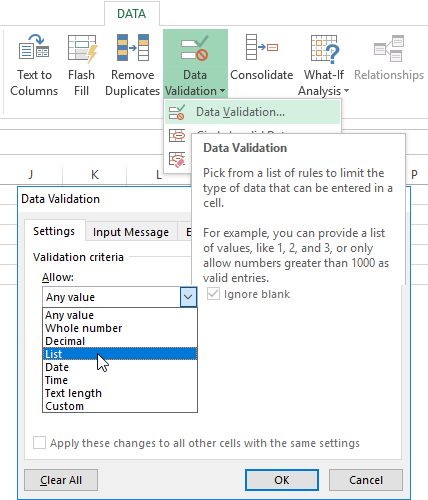Switch to the Settings tab
This screenshot has height=500, width=428.
coord(54,231)
